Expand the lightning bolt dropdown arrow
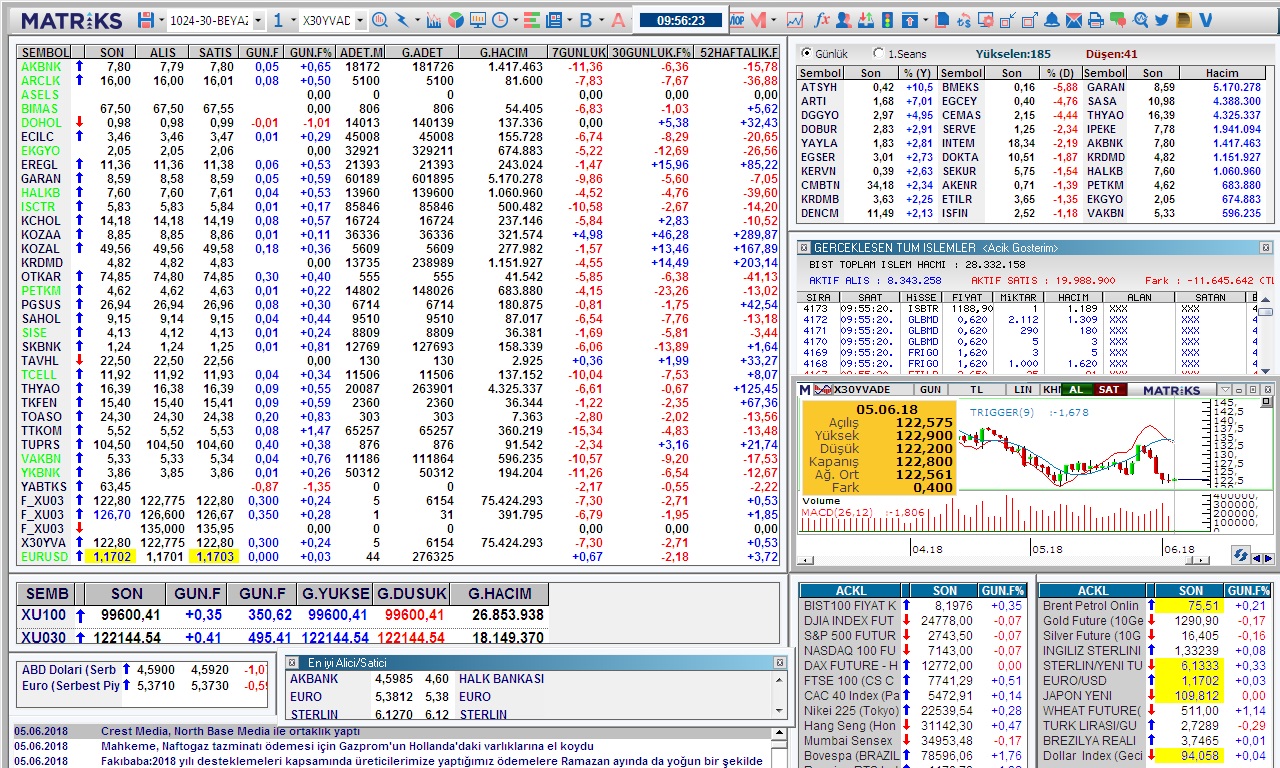 point(417,20)
